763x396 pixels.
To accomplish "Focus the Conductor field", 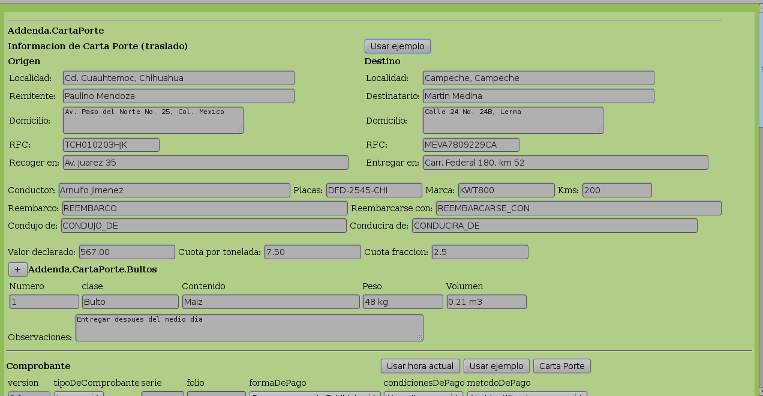I will [x=174, y=190].
